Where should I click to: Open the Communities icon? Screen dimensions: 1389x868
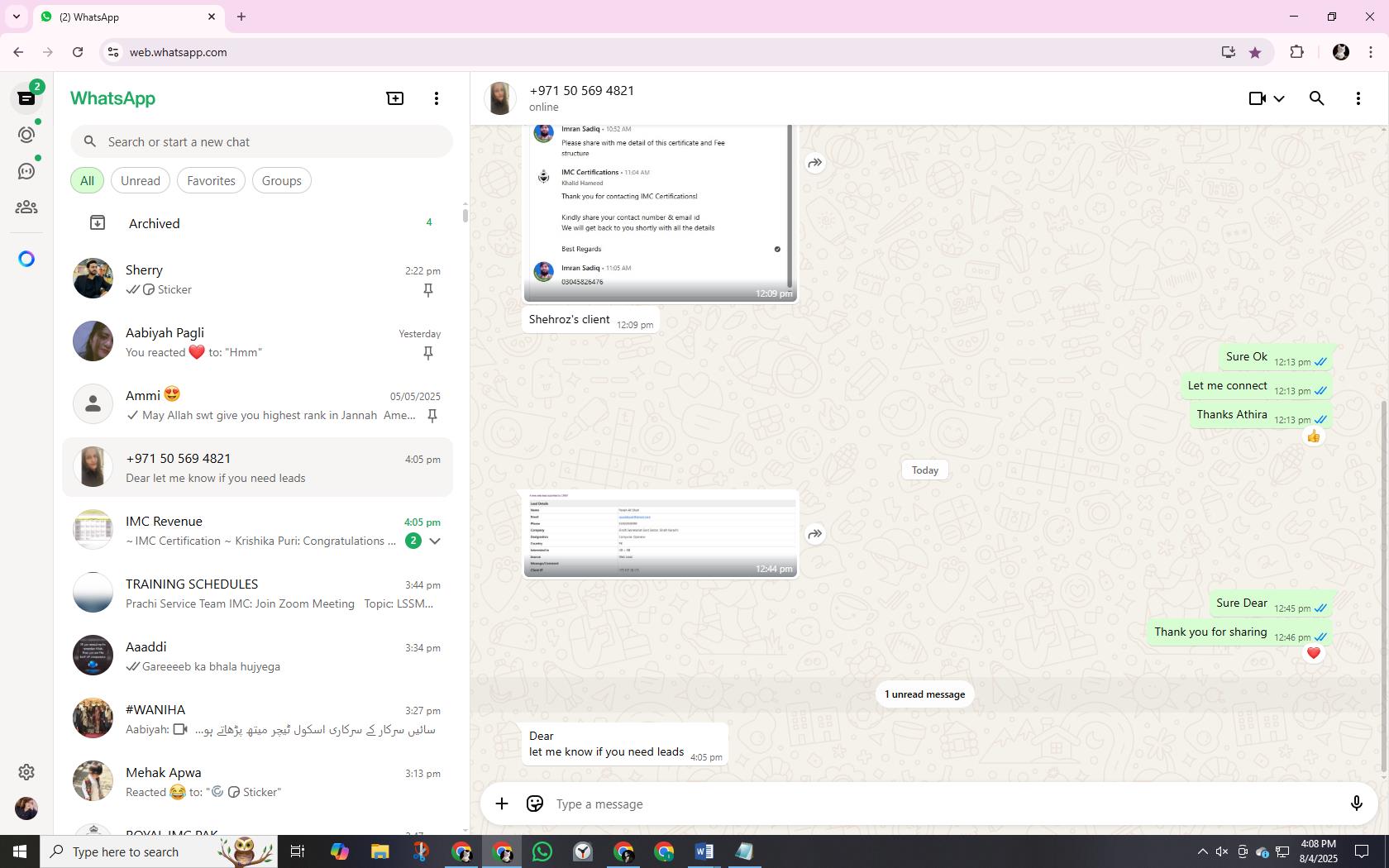[x=26, y=207]
